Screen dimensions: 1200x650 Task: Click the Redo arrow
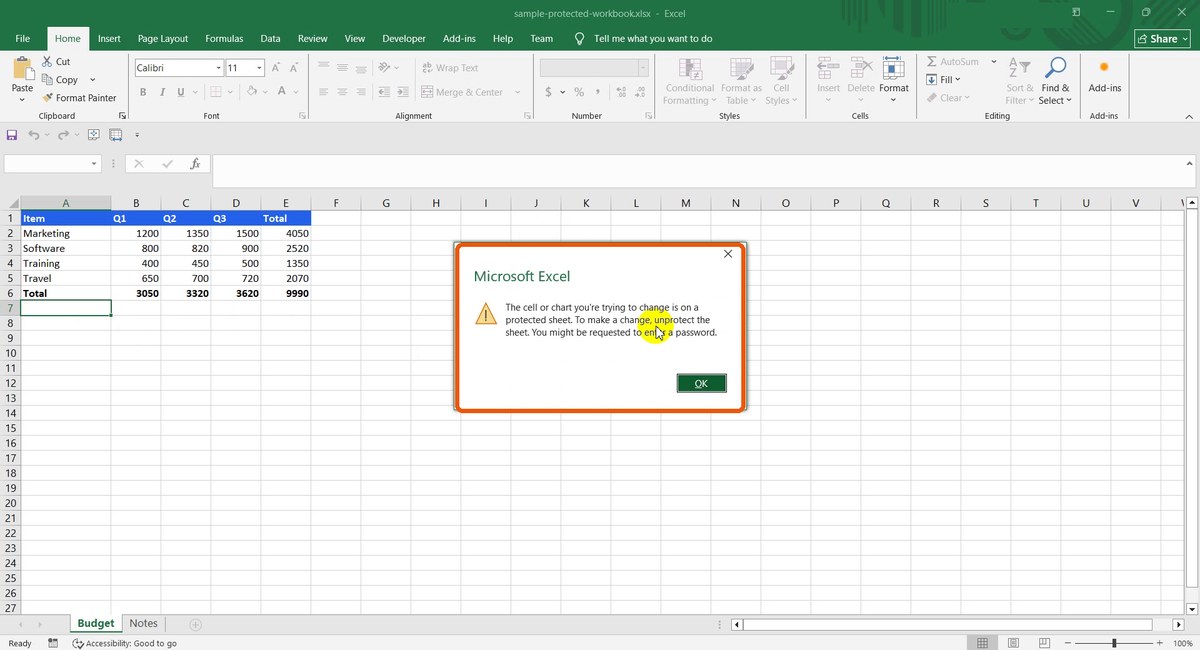click(x=63, y=135)
